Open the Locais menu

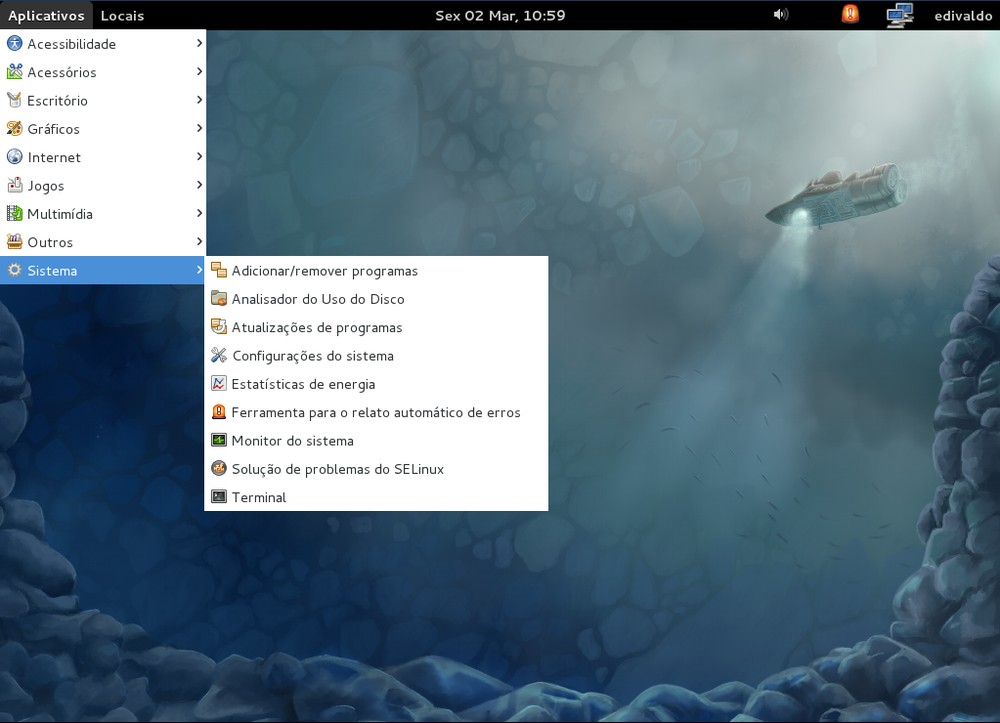122,15
